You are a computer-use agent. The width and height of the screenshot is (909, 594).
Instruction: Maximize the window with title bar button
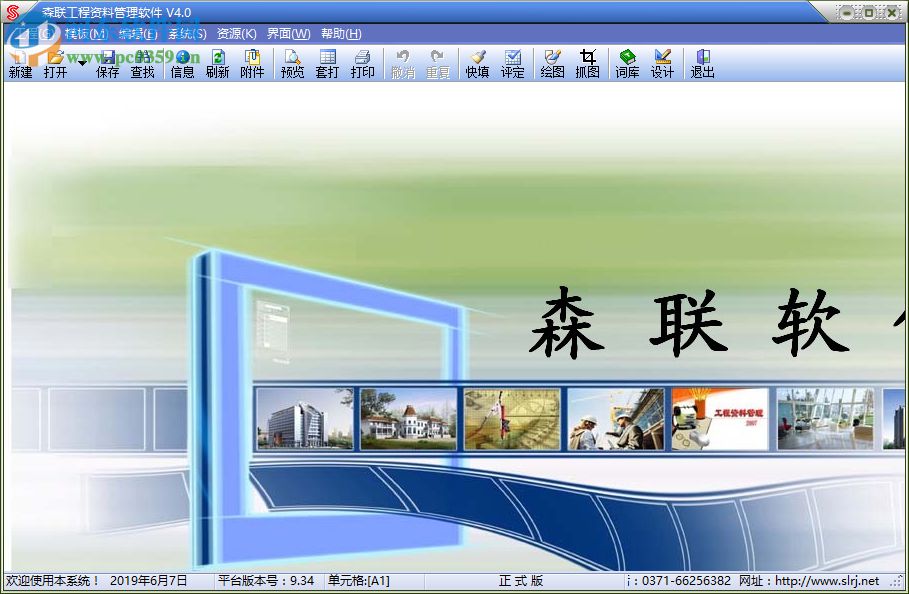[869, 12]
